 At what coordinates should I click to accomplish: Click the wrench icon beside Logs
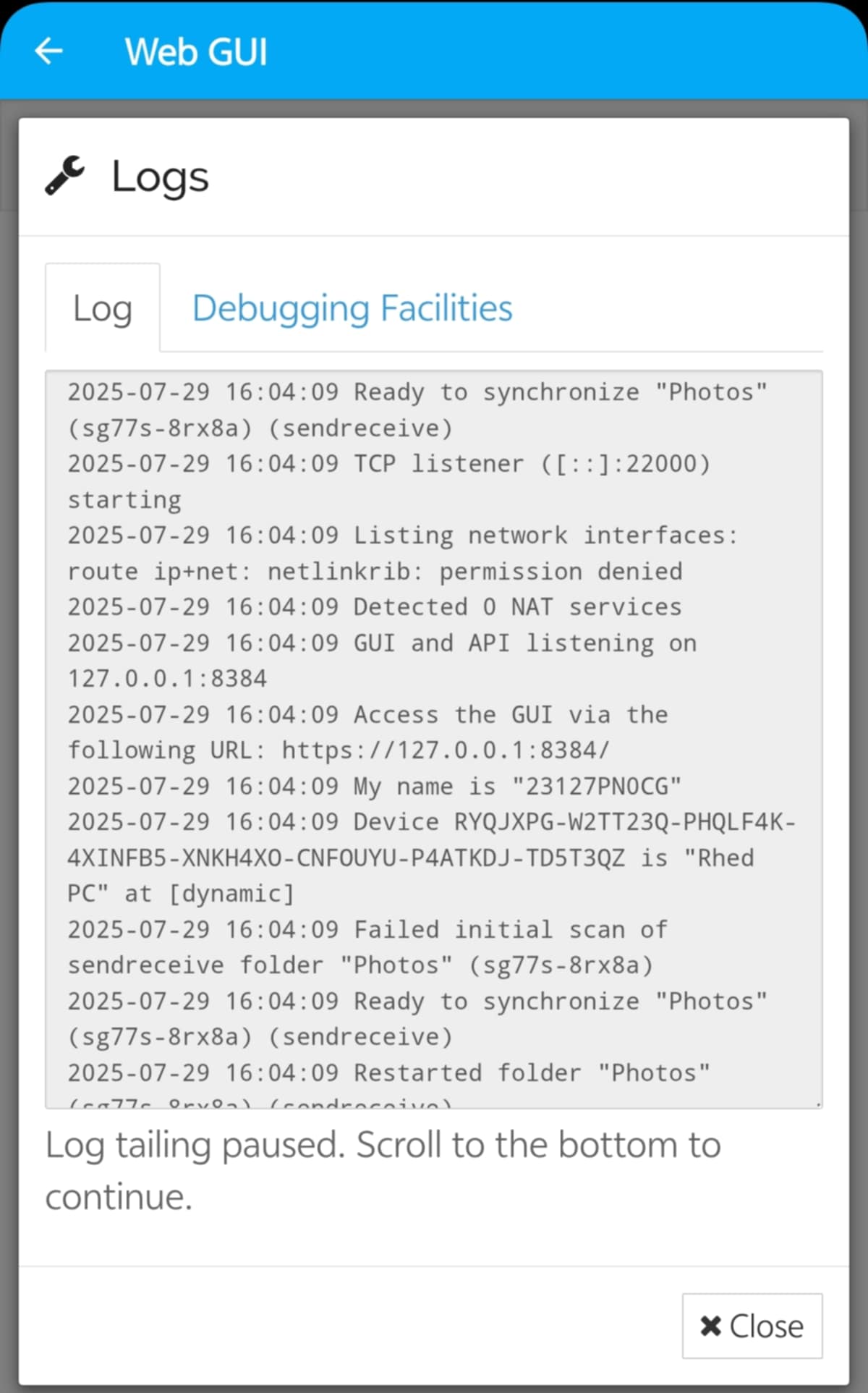click(x=65, y=176)
